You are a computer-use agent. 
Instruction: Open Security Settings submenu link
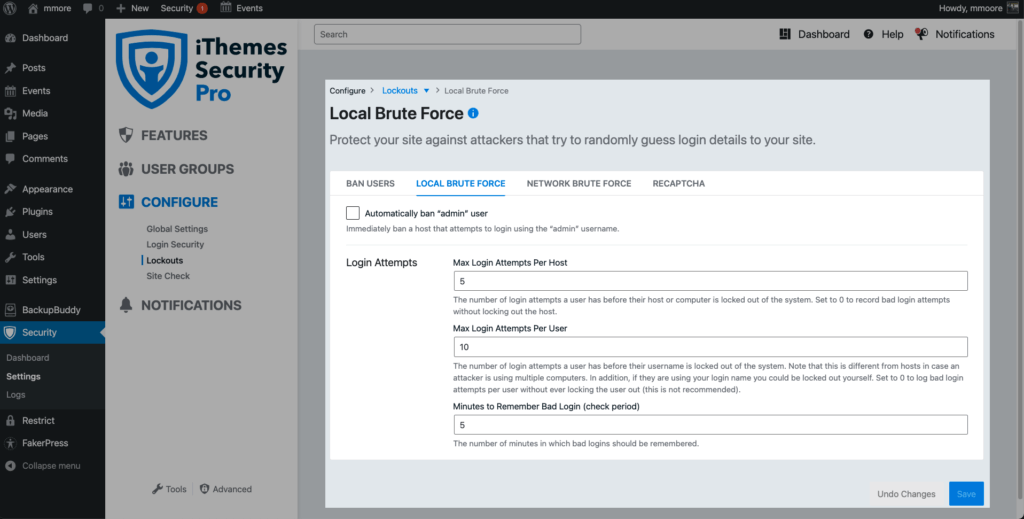(24, 377)
